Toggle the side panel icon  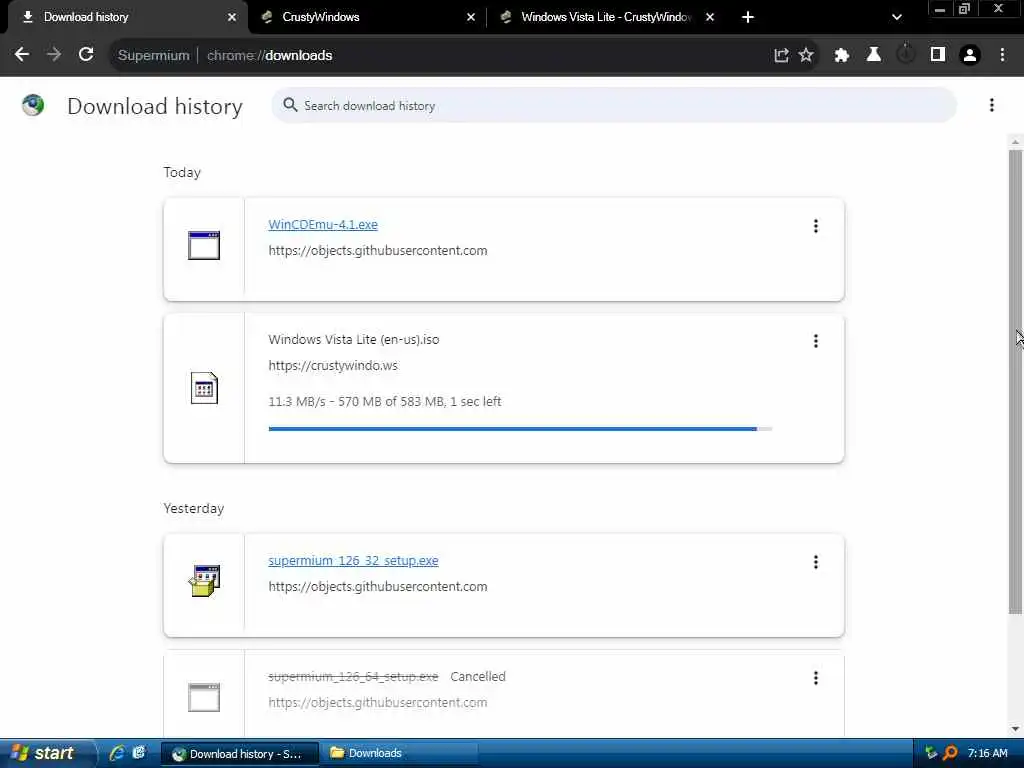click(x=938, y=55)
